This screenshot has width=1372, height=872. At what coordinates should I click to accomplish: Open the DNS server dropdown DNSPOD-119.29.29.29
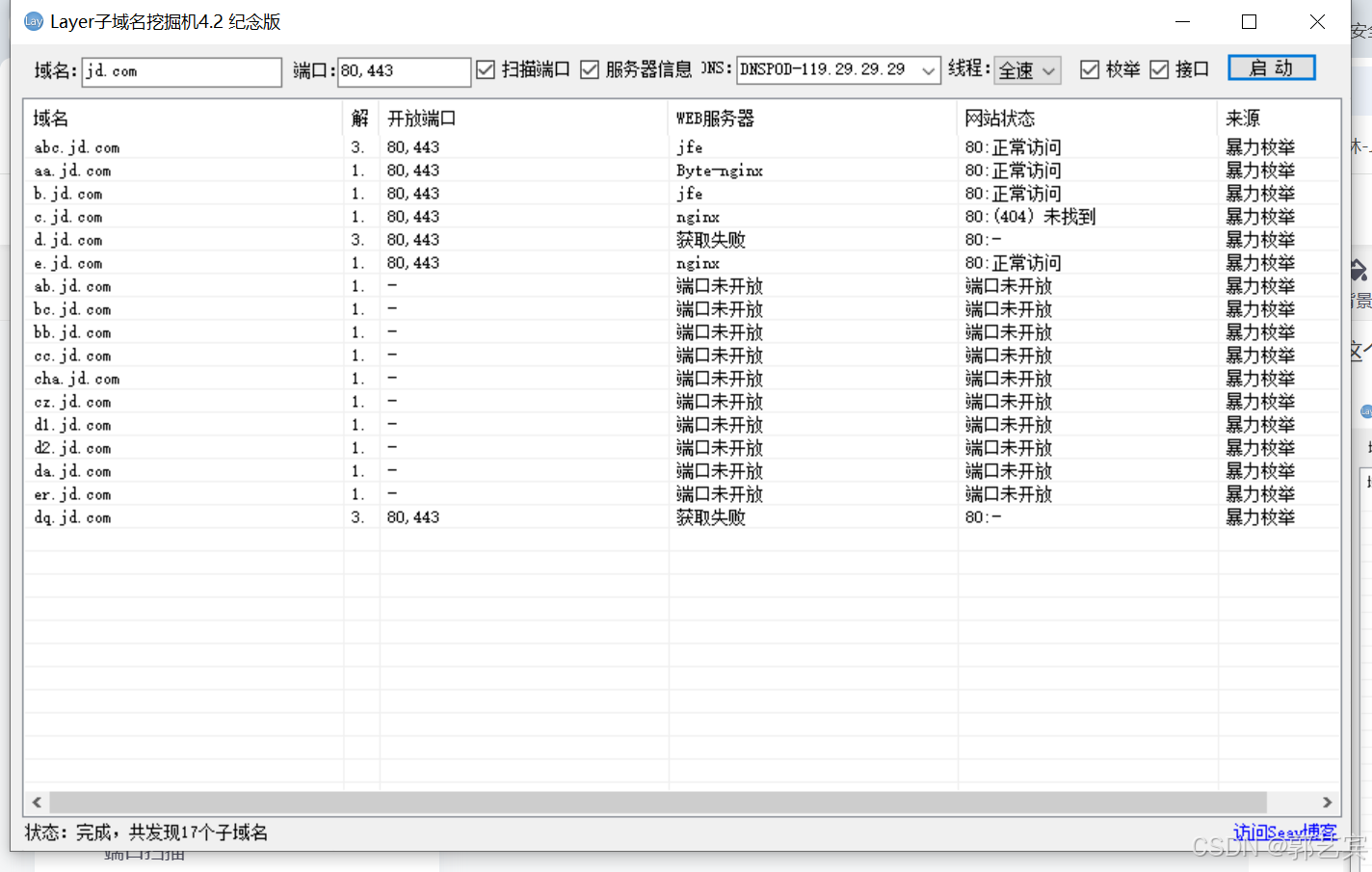coord(838,69)
